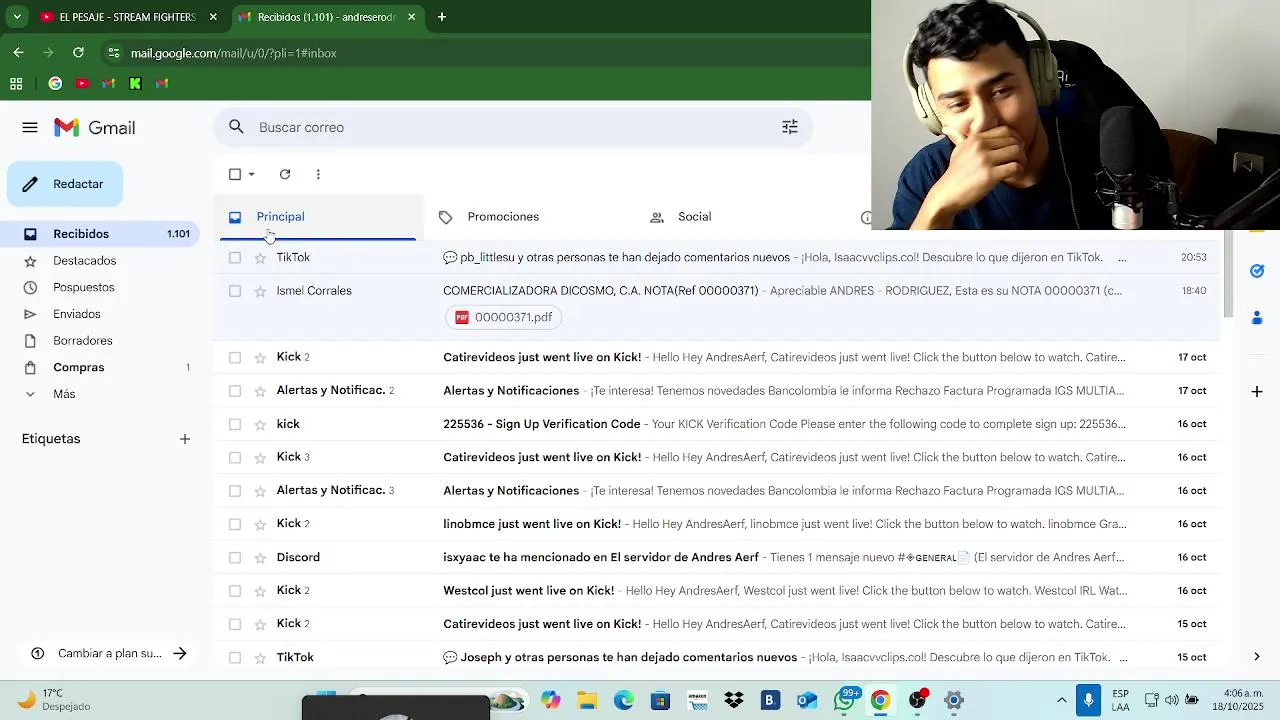Open Enviados folder in sidebar
The image size is (1280, 720).
(x=77, y=314)
